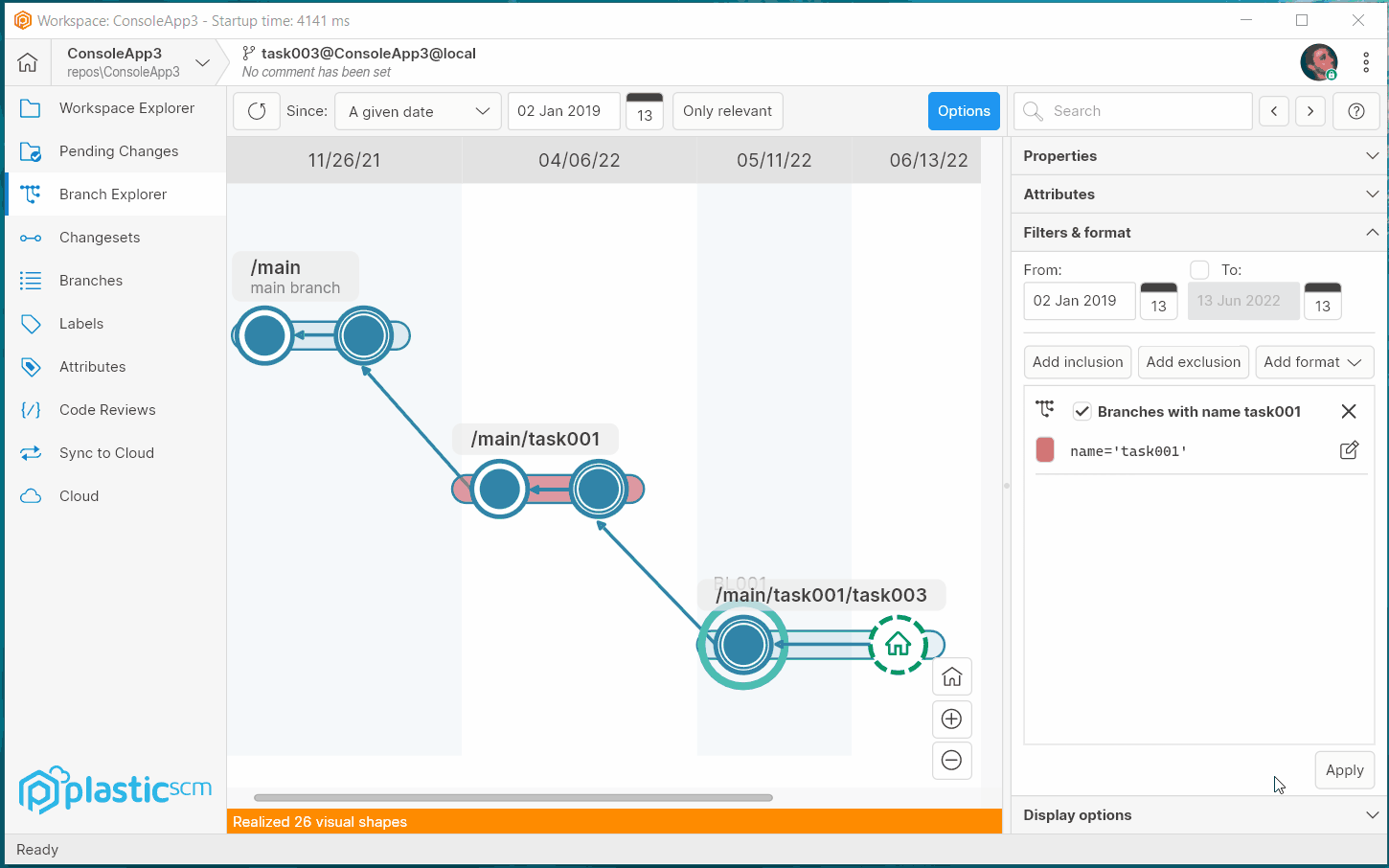Enable the To date checkbox
1389x868 pixels.
pos(1199,270)
